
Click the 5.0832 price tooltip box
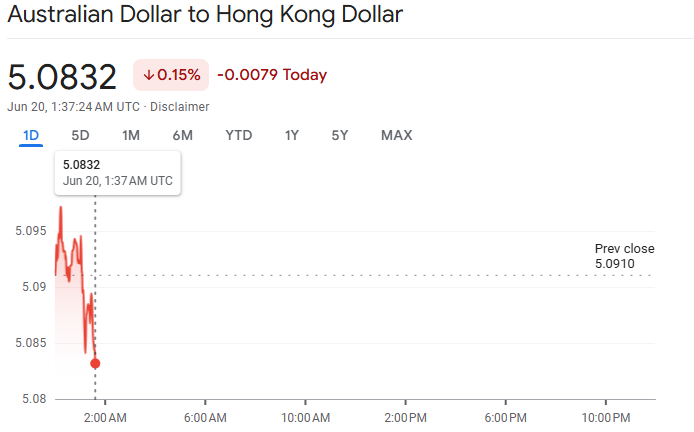click(118, 173)
